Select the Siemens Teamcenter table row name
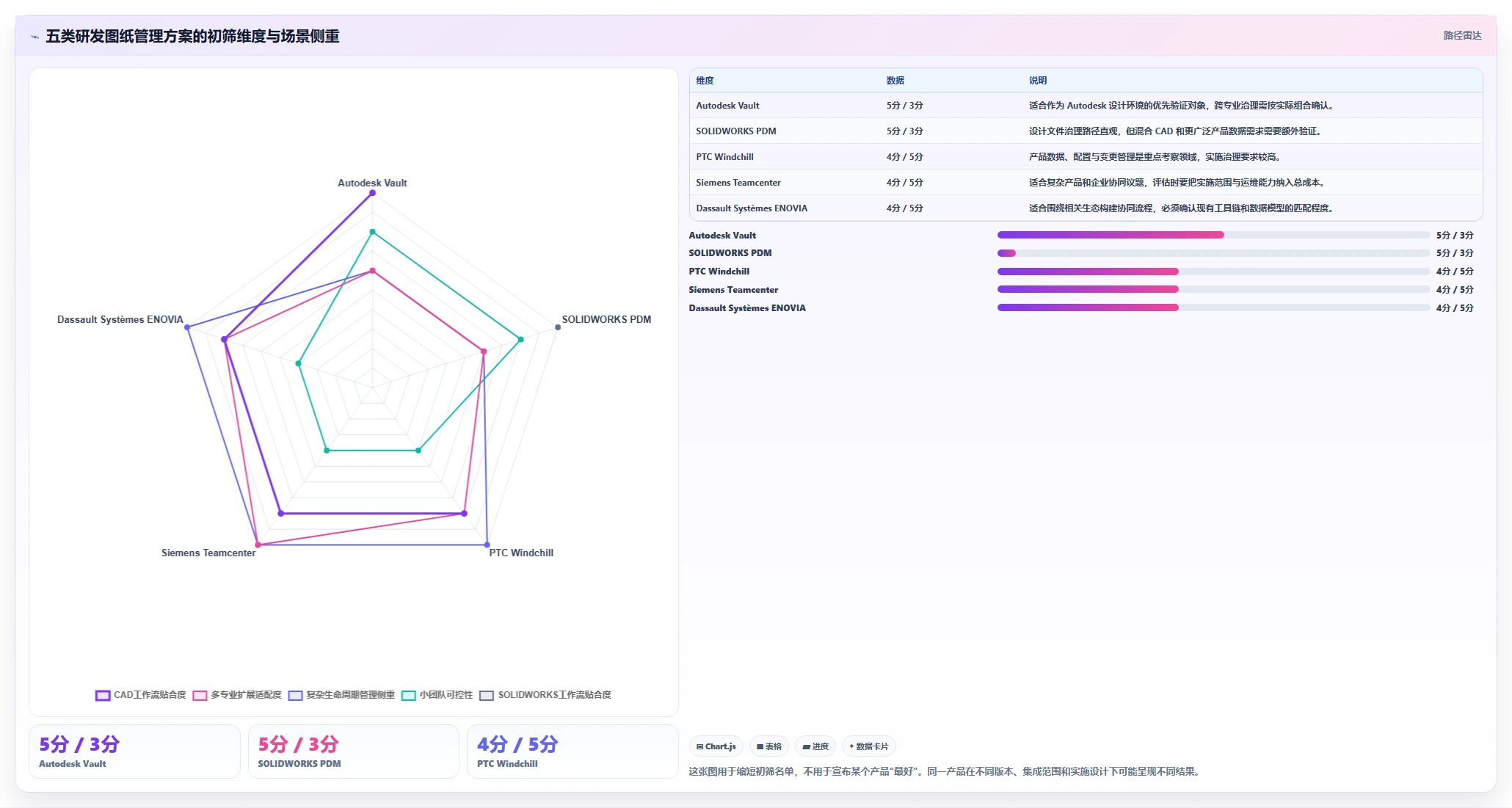The image size is (1512, 808). [x=738, y=183]
